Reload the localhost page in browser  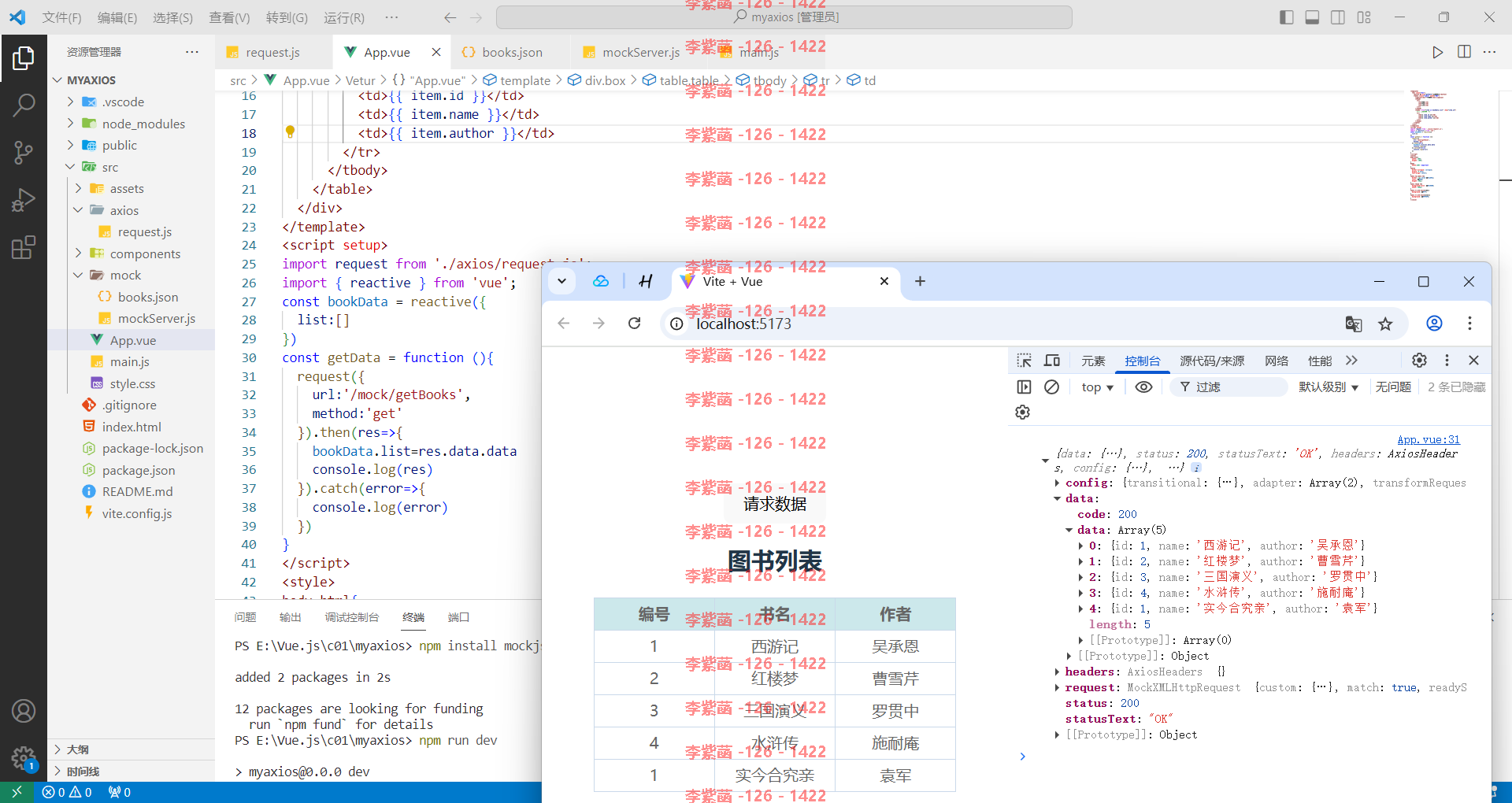[x=634, y=324]
